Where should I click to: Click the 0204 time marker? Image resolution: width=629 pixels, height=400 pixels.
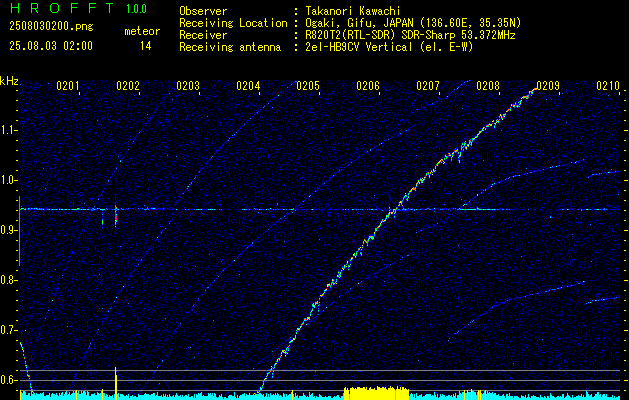point(248,85)
